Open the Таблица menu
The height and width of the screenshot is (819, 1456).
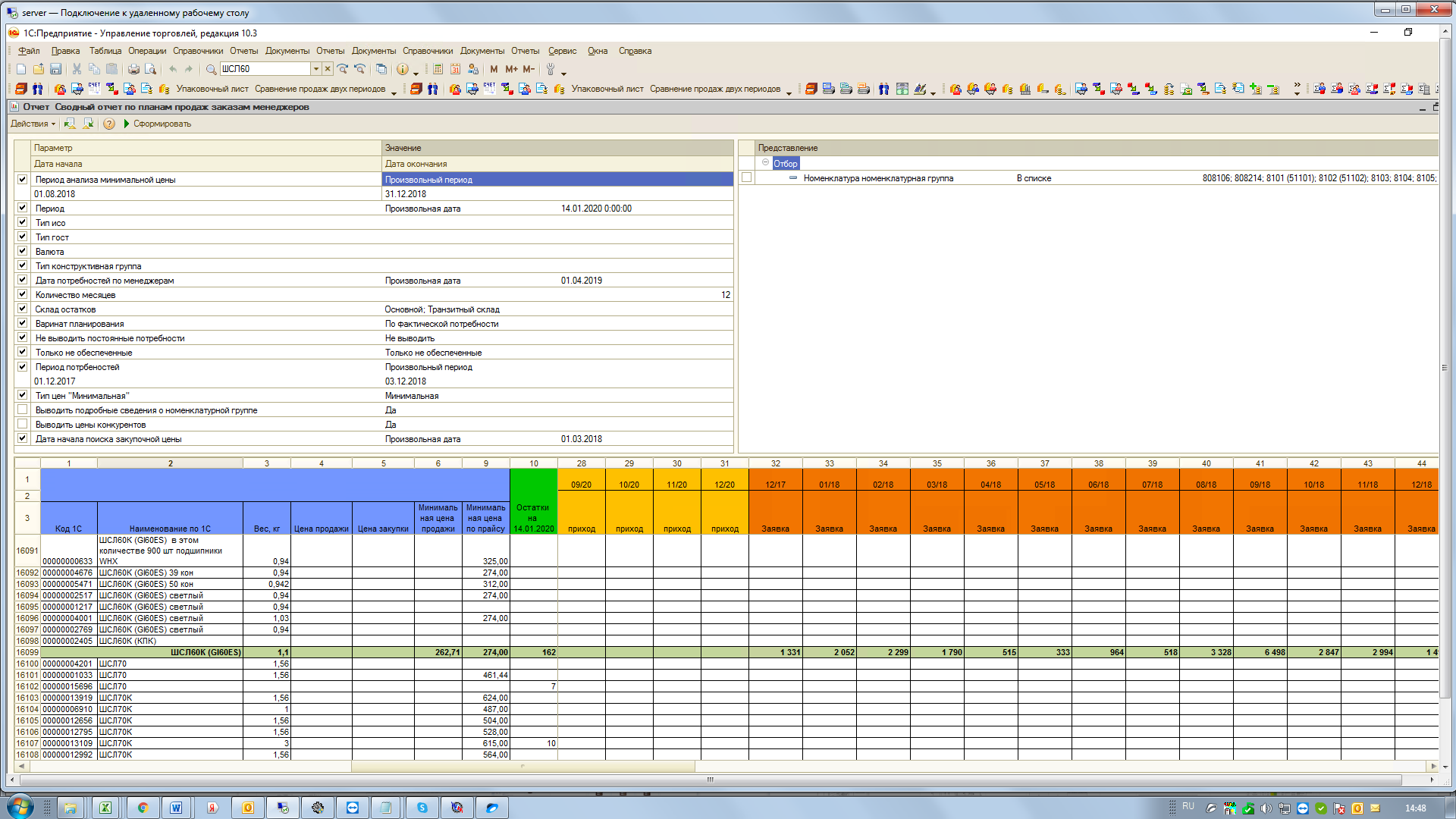pos(105,51)
